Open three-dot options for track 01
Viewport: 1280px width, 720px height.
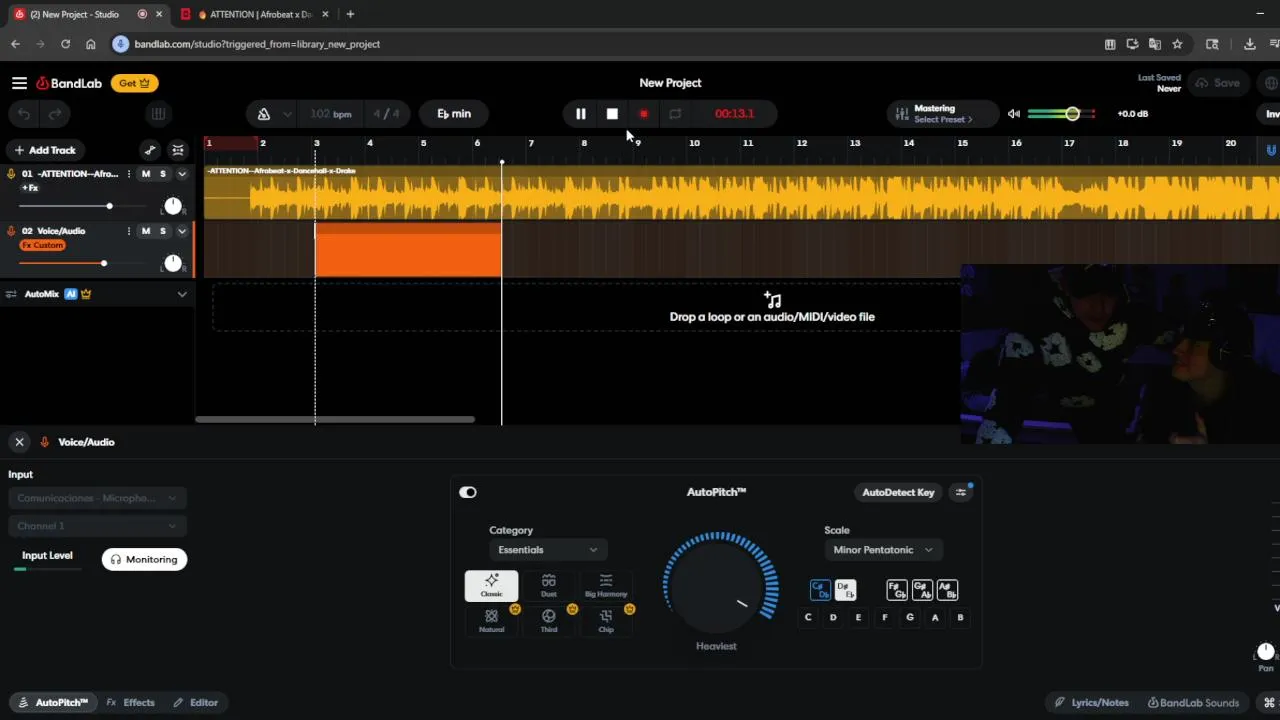pyautogui.click(x=128, y=174)
